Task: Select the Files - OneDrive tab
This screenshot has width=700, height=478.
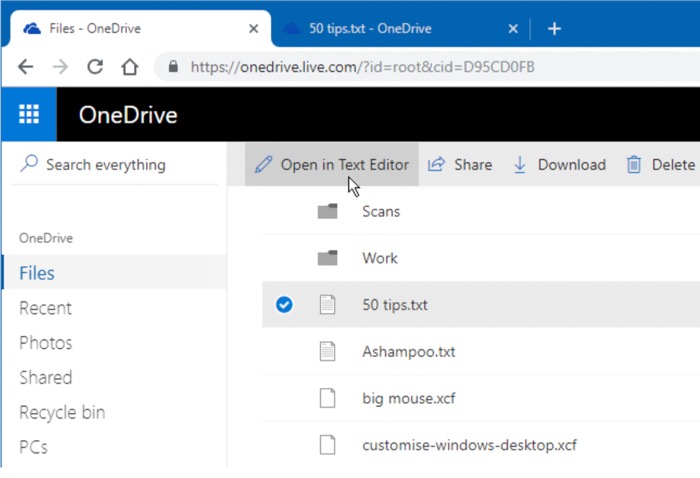Action: pyautogui.click(x=141, y=29)
